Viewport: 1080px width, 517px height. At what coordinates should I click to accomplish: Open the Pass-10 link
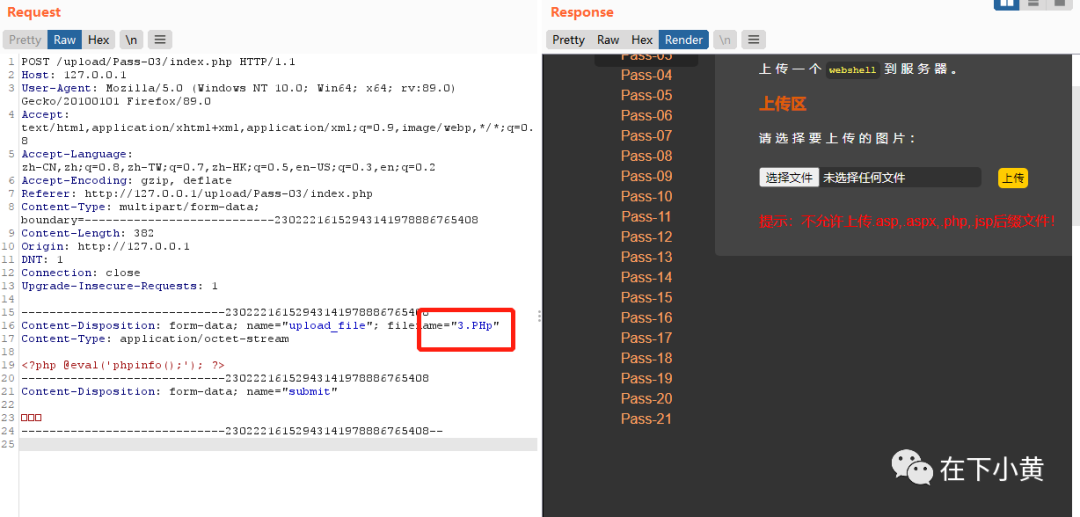point(646,196)
